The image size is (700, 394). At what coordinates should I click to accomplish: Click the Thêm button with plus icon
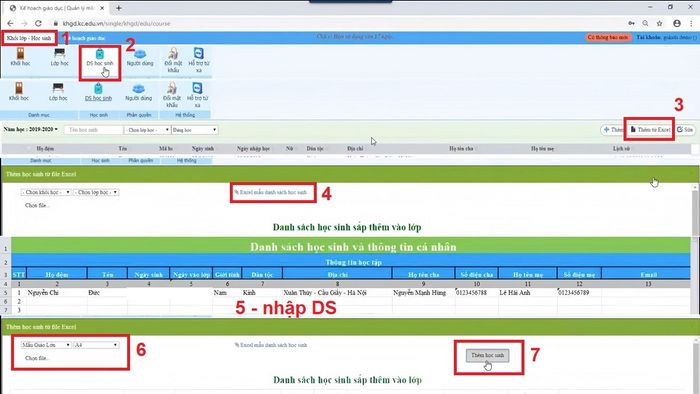[613, 129]
